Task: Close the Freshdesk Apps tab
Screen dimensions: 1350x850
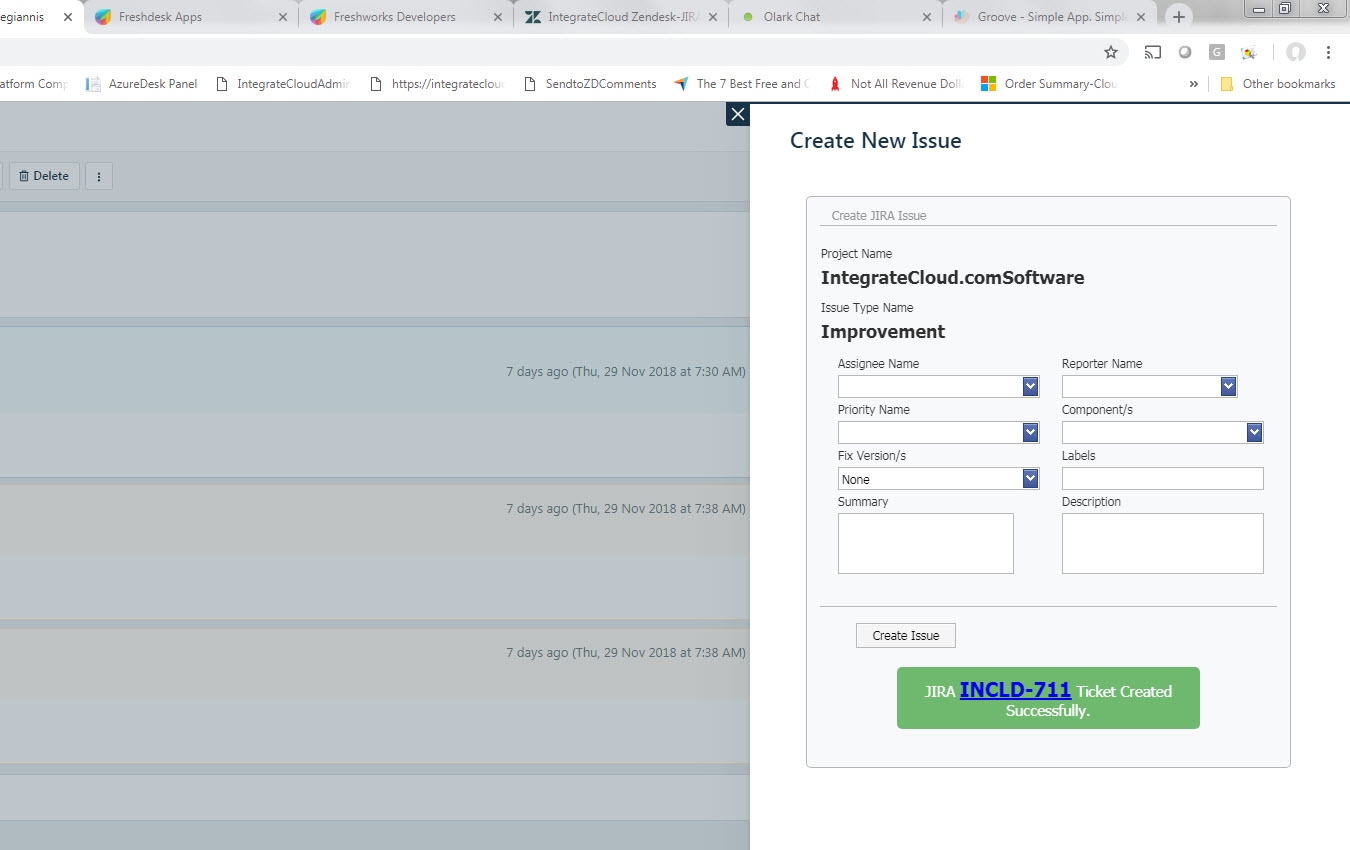Action: [x=283, y=17]
